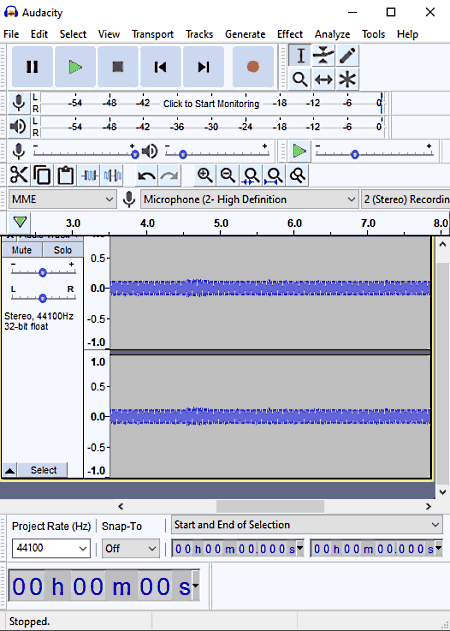This screenshot has height=631, width=450.
Task: Open the Snap-To Off dropdown
Action: point(130,548)
